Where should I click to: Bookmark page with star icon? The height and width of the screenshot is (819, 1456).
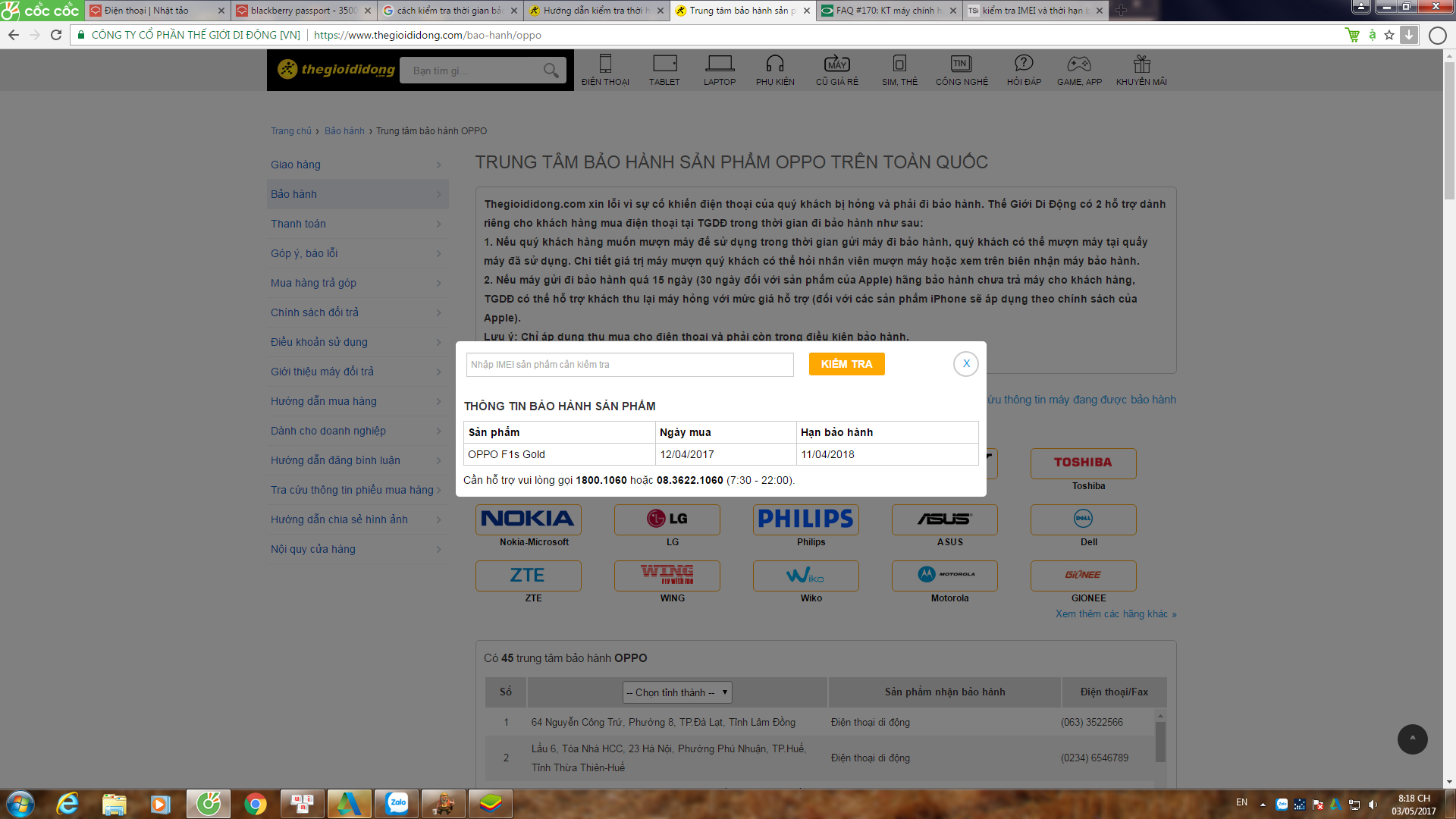point(1389,35)
